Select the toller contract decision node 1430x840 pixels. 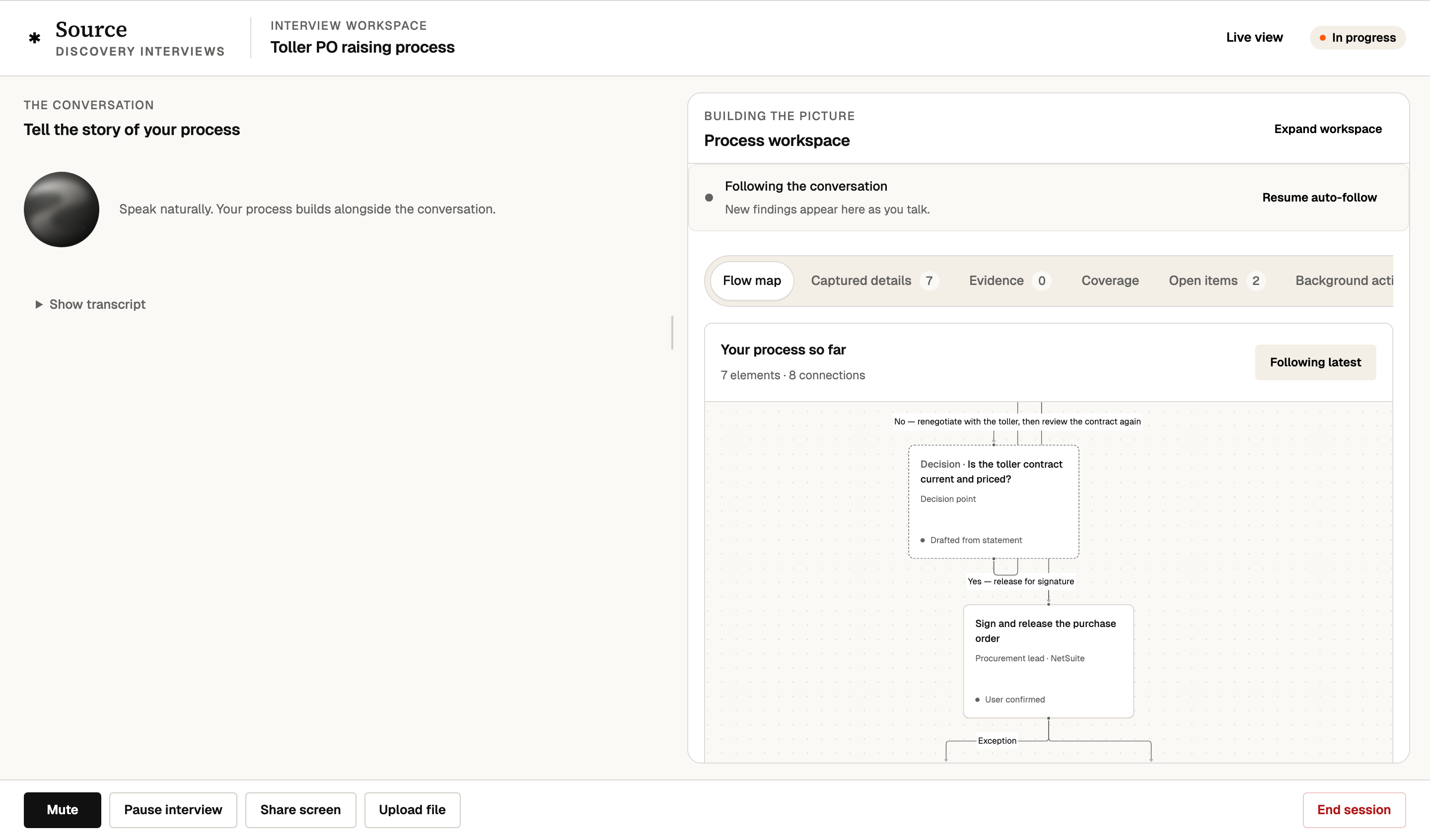pyautogui.click(x=993, y=502)
